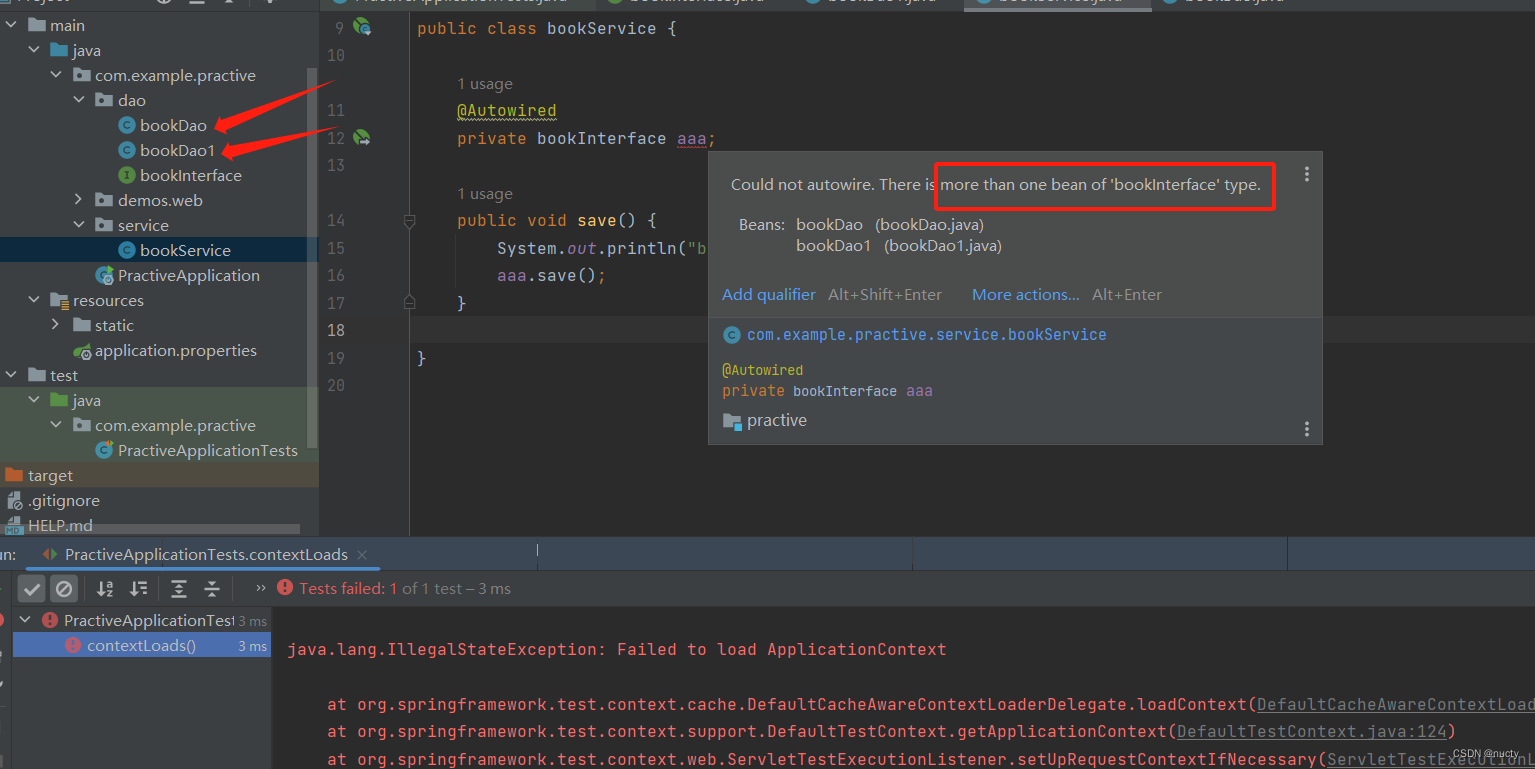Expand demos.web package
The height and width of the screenshot is (769, 1535).
[79, 200]
